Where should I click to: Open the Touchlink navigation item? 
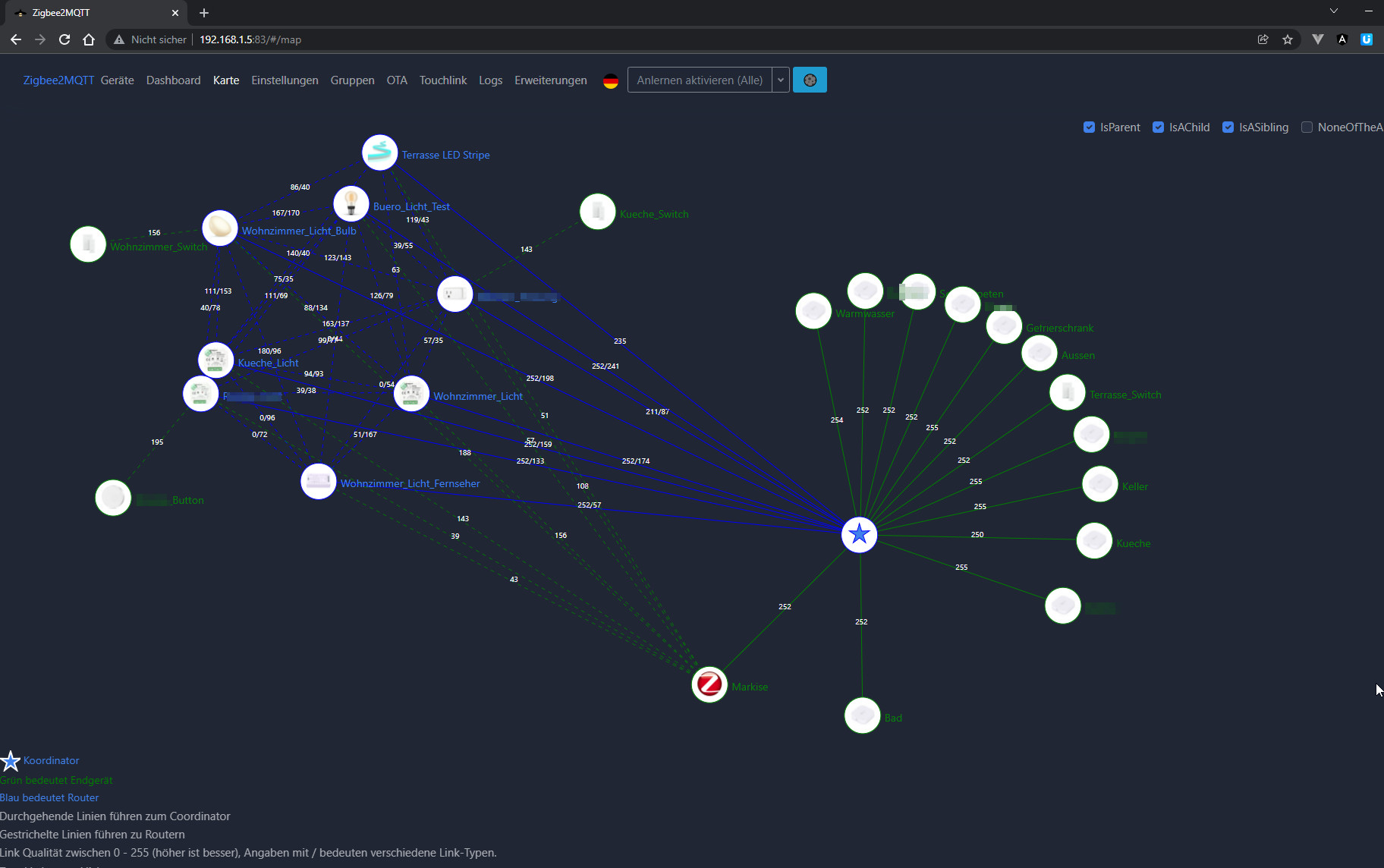point(443,80)
